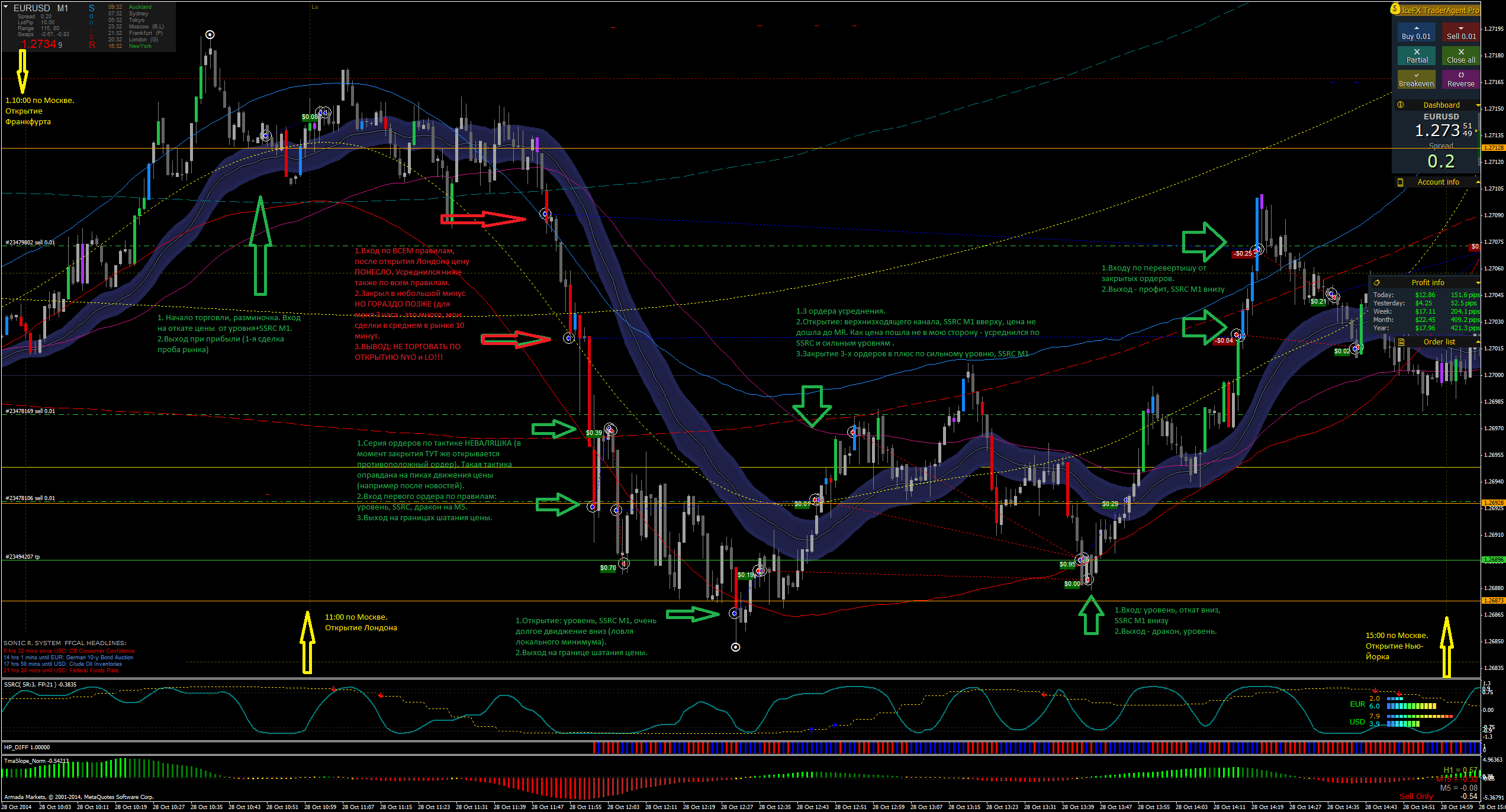
Task: Click the SONIC R. SYSTEM FFCAL HEADLINES title
Action: click(x=65, y=643)
